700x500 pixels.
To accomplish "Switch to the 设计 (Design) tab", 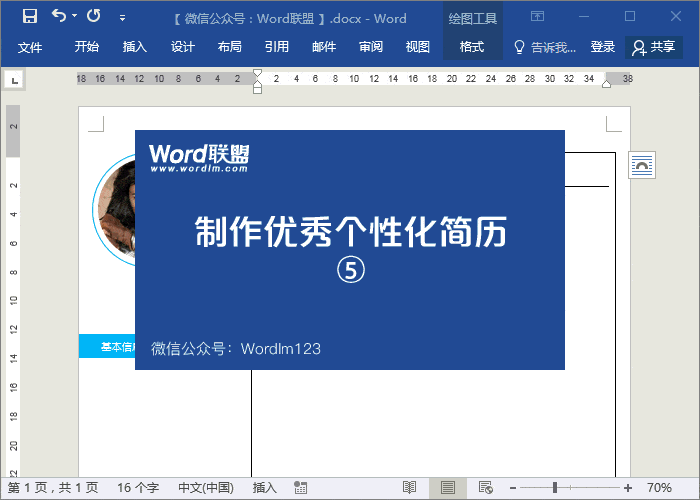I will pos(183,47).
